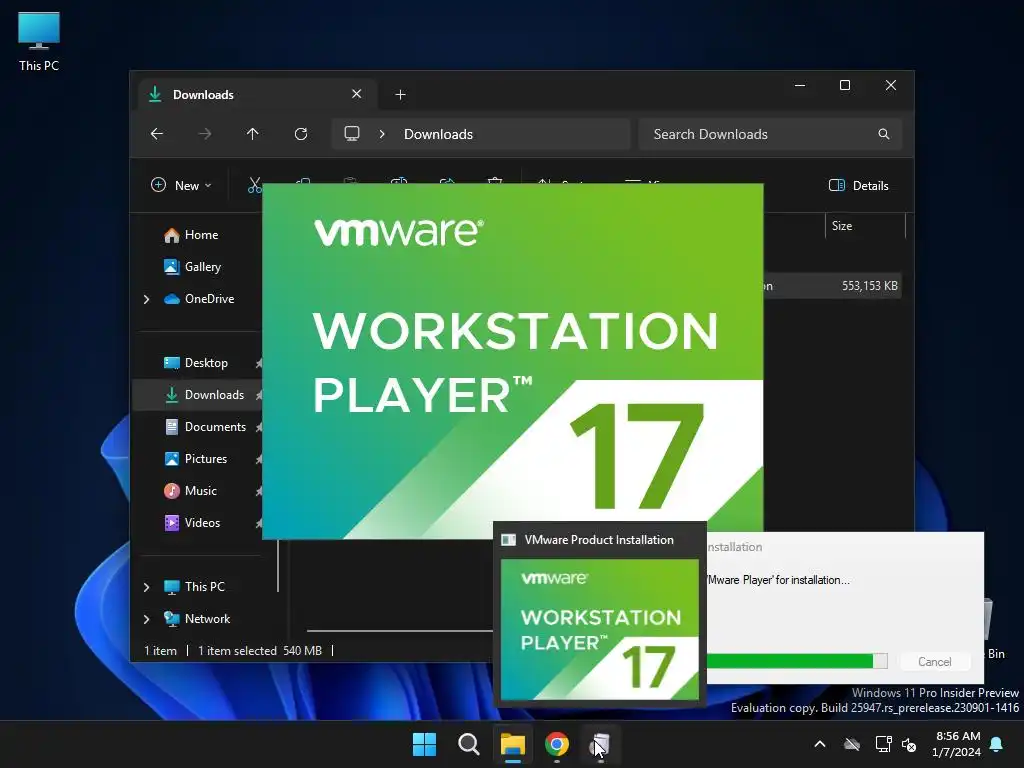
Task: Click the VMware Workstation Player 17 splash
Action: 513,361
